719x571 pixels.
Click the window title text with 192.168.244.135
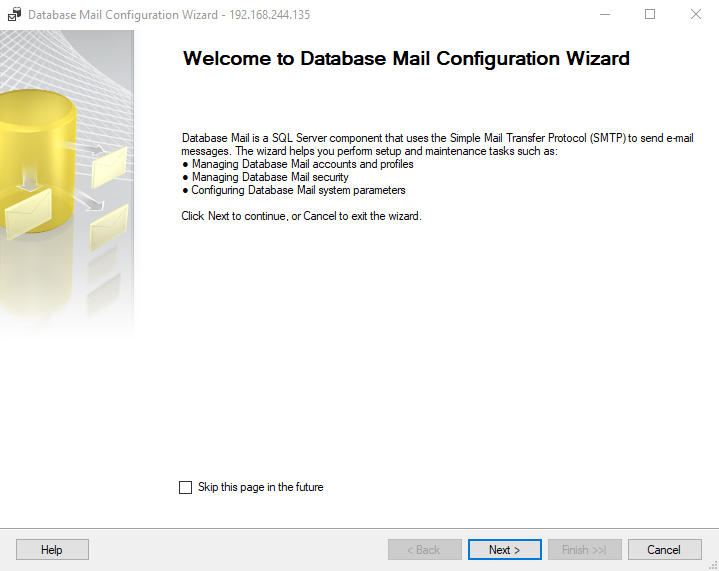[169, 15]
